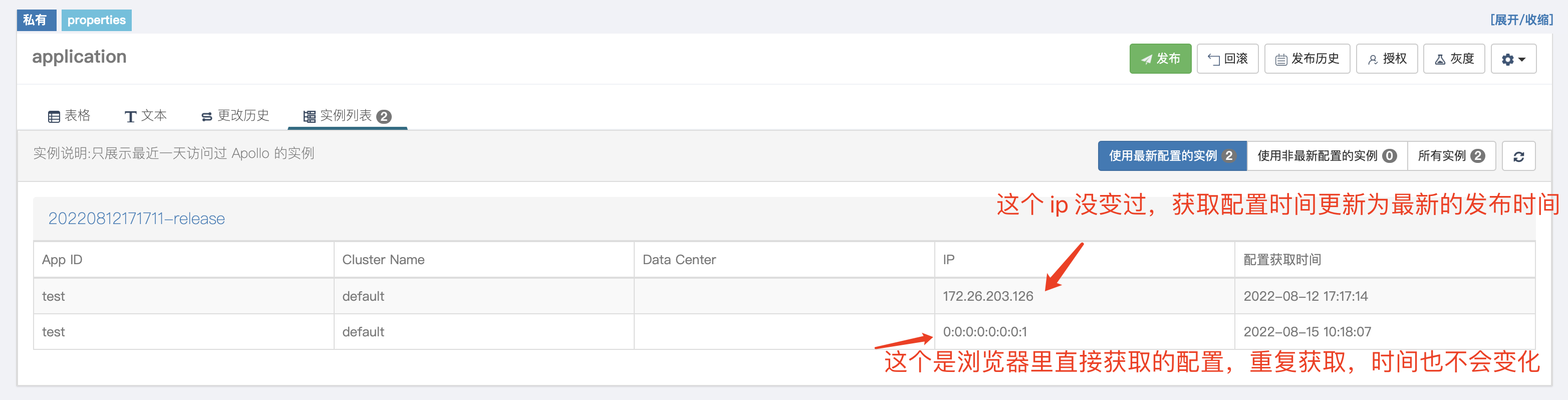Click the paper plane 发布 publish icon
This screenshot has height=400, width=1568.
(x=1147, y=59)
